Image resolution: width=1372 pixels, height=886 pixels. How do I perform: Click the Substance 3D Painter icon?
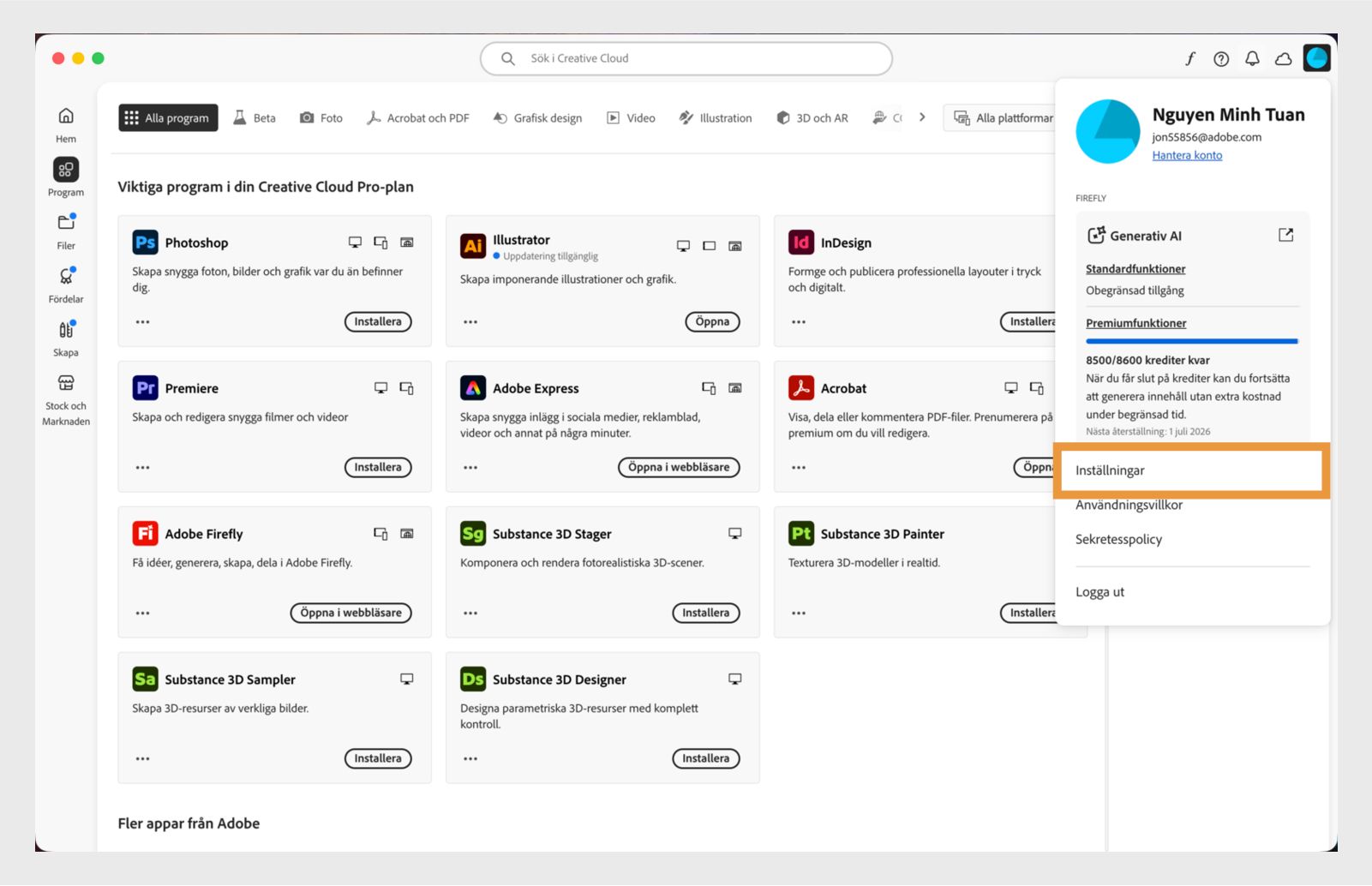[x=801, y=534]
